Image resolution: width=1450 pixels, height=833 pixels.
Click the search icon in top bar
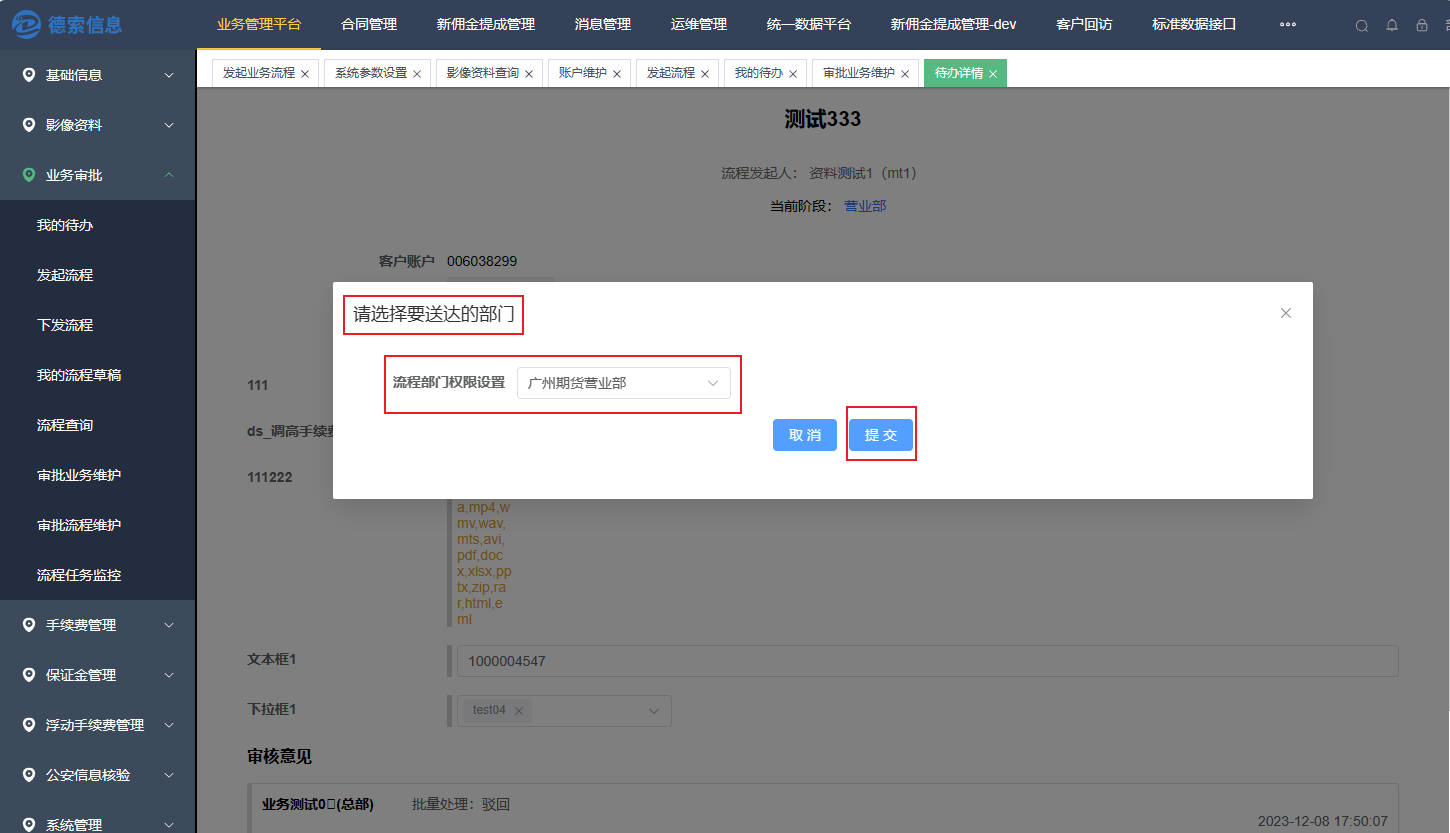(x=1361, y=25)
